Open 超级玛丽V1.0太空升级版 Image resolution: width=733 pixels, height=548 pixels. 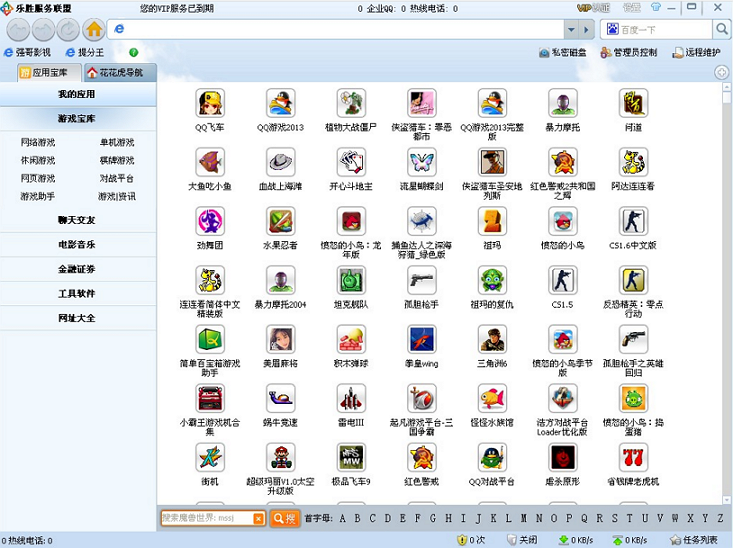click(x=280, y=457)
